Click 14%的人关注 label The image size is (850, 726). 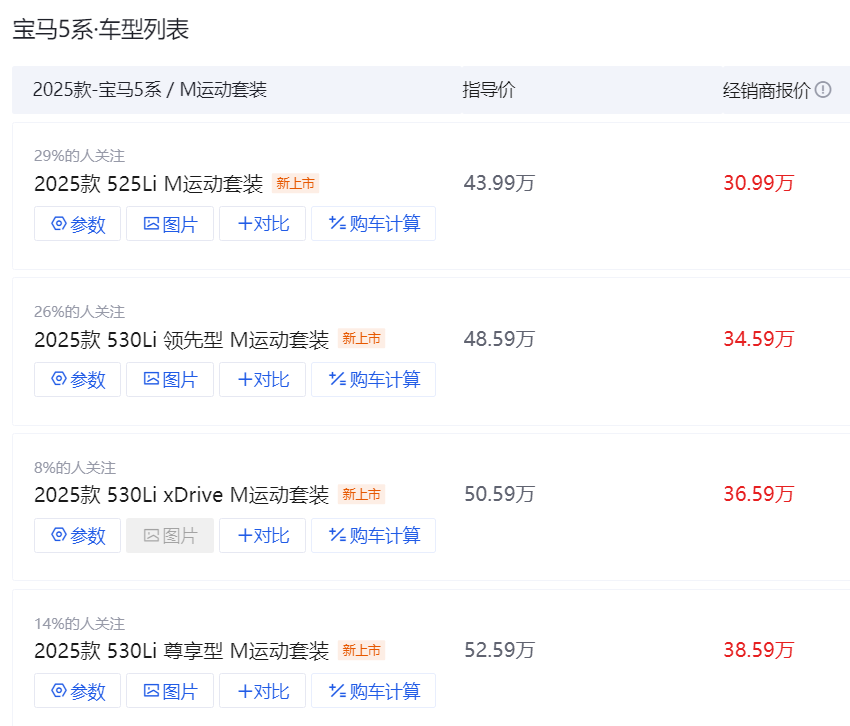79,624
